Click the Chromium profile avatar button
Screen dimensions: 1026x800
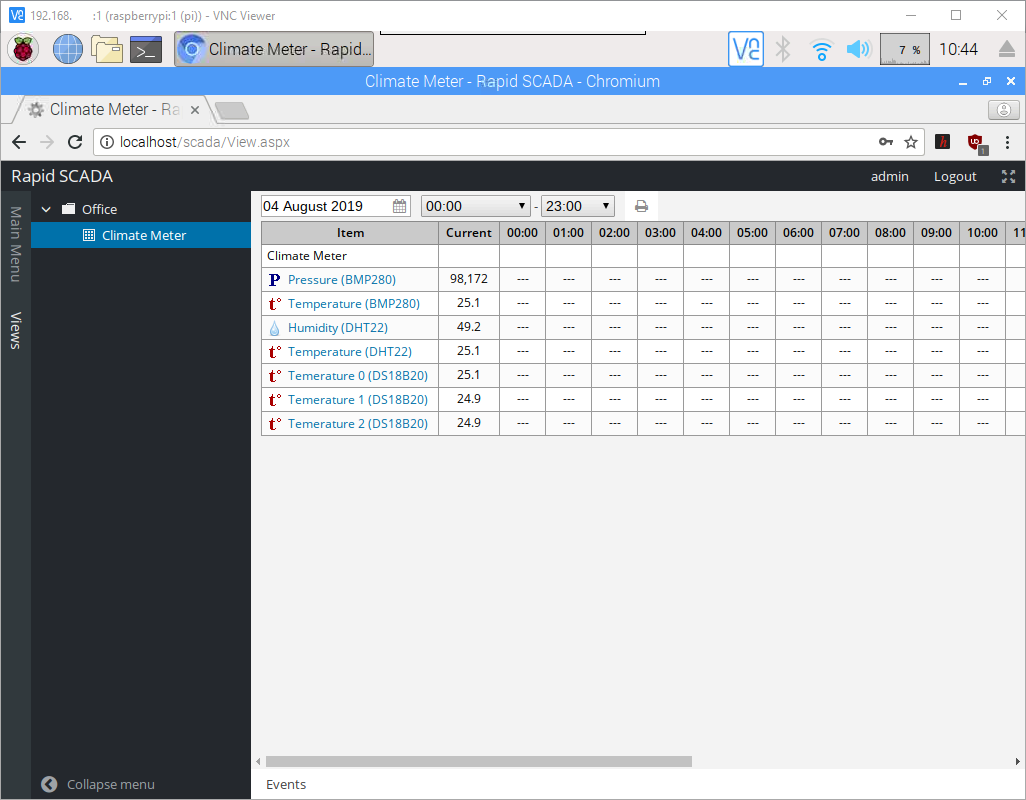(1004, 110)
